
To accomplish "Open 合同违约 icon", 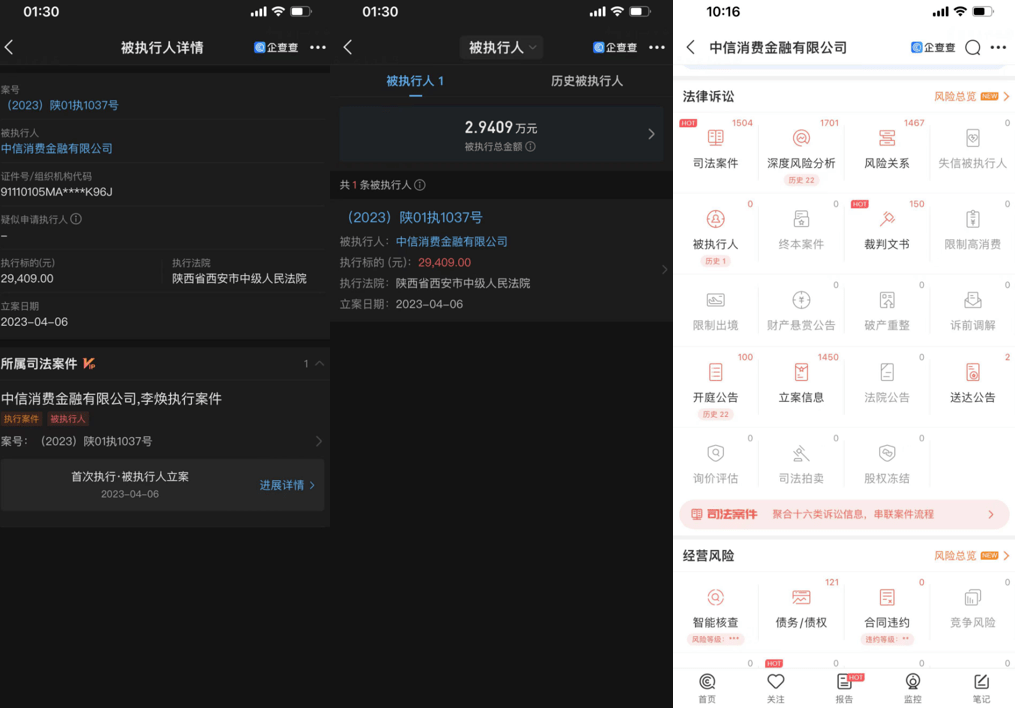I will (887, 597).
